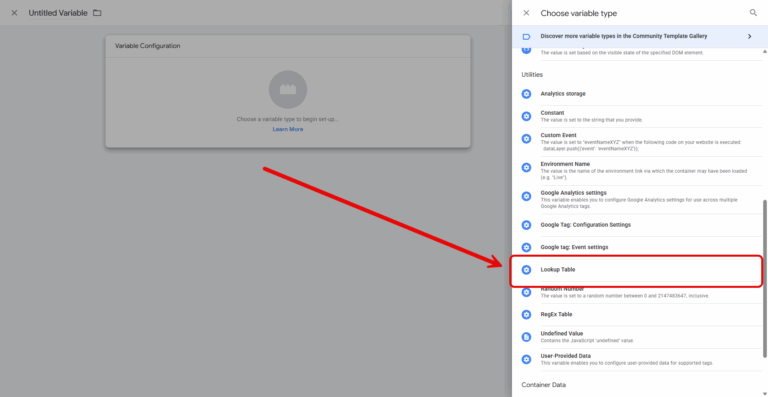768x397 pixels.
Task: Click the variable list vertical scrollbar
Action: point(765,278)
